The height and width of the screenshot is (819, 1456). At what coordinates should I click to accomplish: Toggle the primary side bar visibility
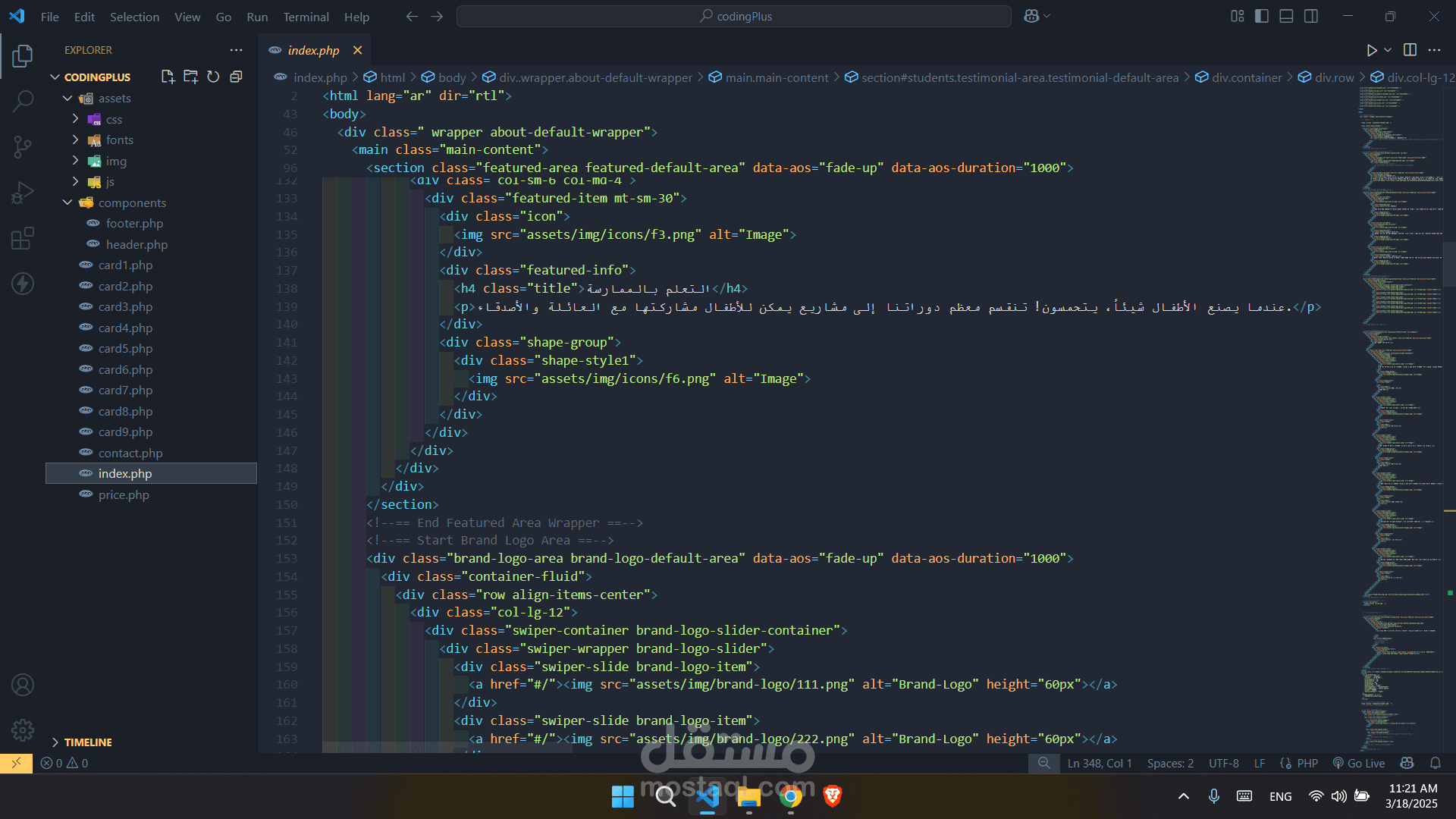pyautogui.click(x=1262, y=16)
